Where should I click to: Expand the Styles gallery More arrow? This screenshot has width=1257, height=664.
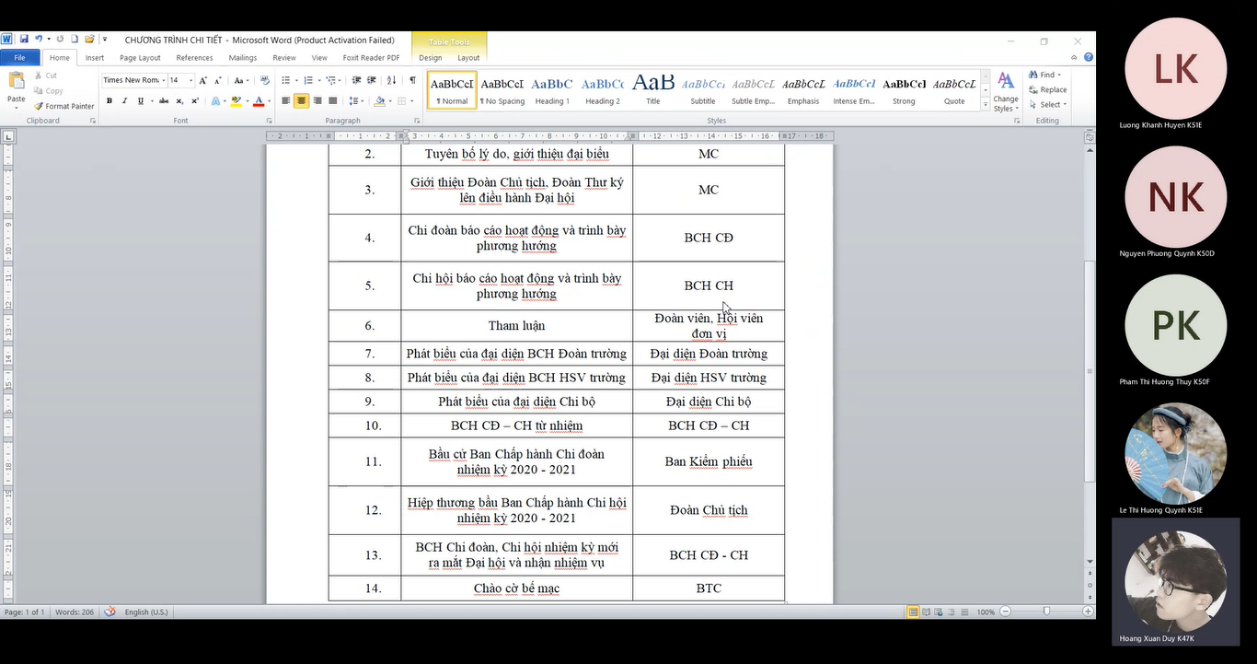point(986,105)
